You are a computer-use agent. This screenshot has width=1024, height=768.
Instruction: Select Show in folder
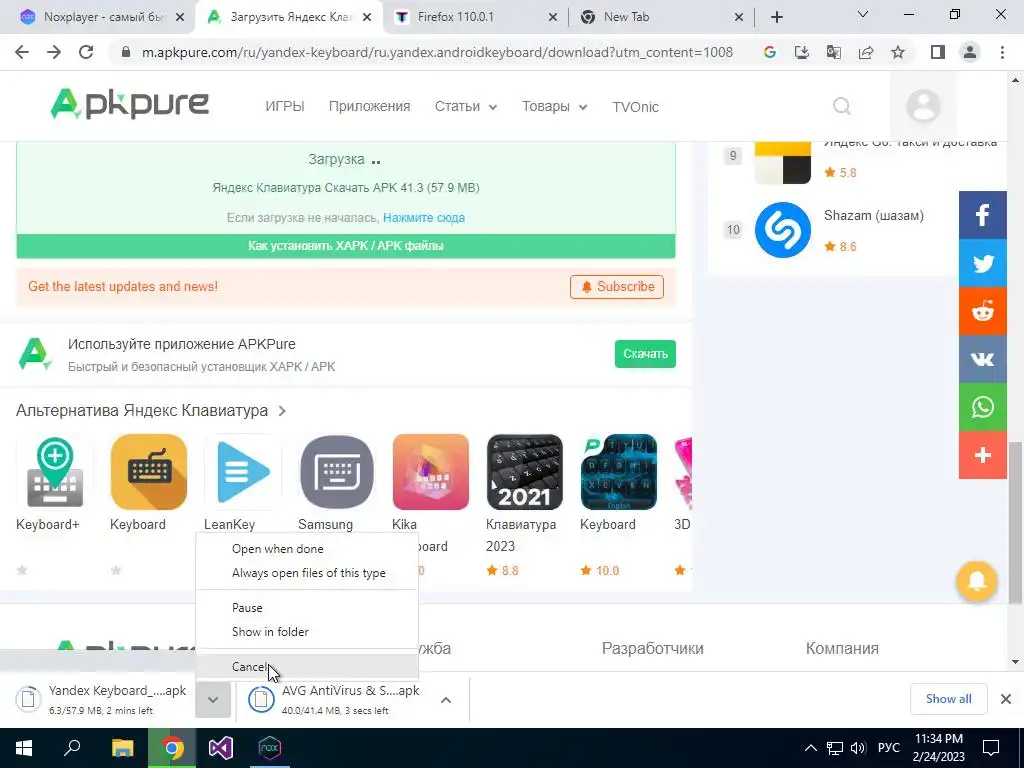[x=306, y=632]
